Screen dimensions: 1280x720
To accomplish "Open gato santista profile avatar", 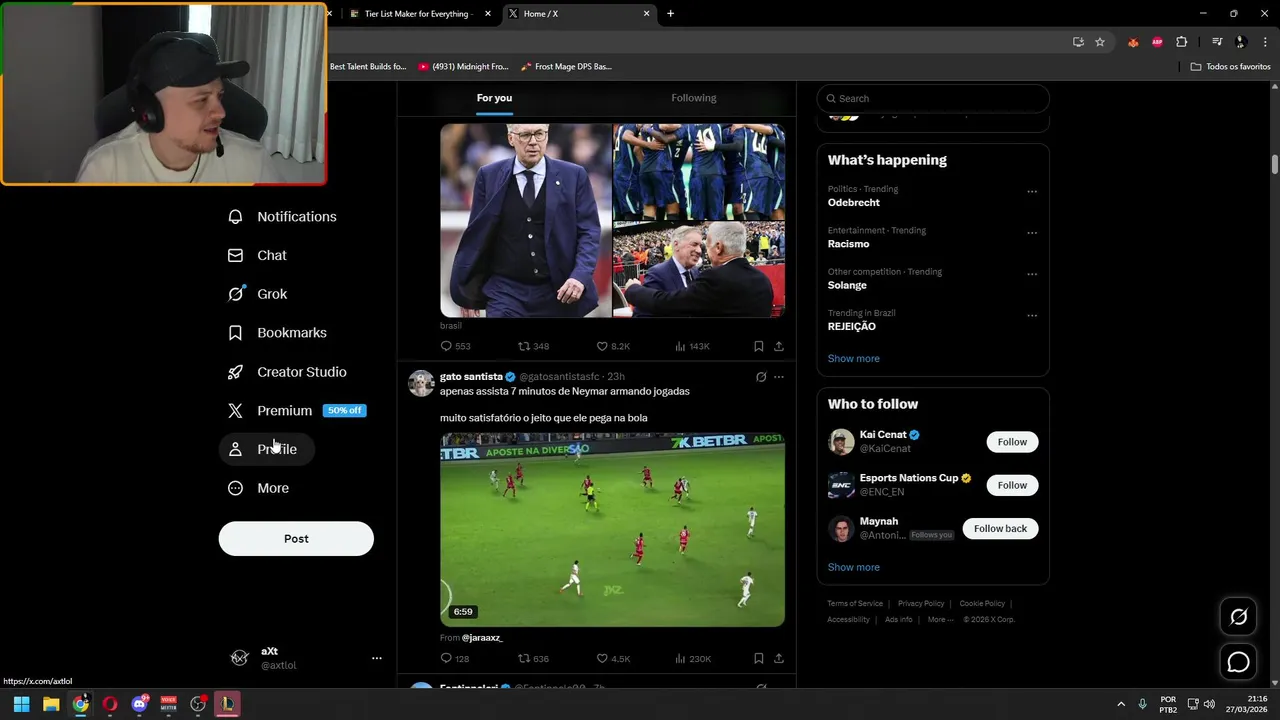I will pos(421,383).
